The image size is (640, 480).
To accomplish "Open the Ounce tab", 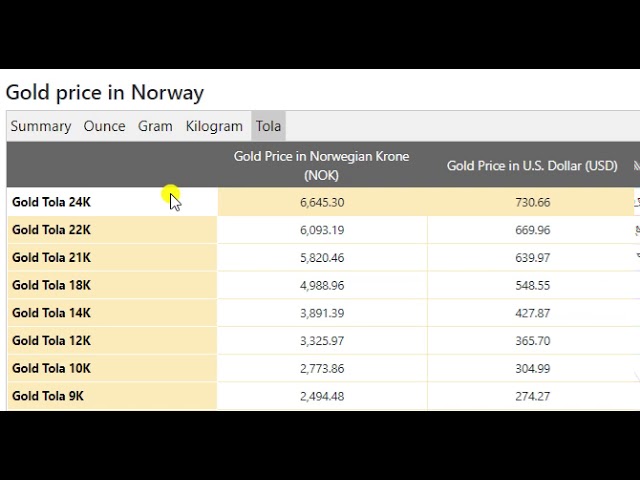I will pos(105,126).
